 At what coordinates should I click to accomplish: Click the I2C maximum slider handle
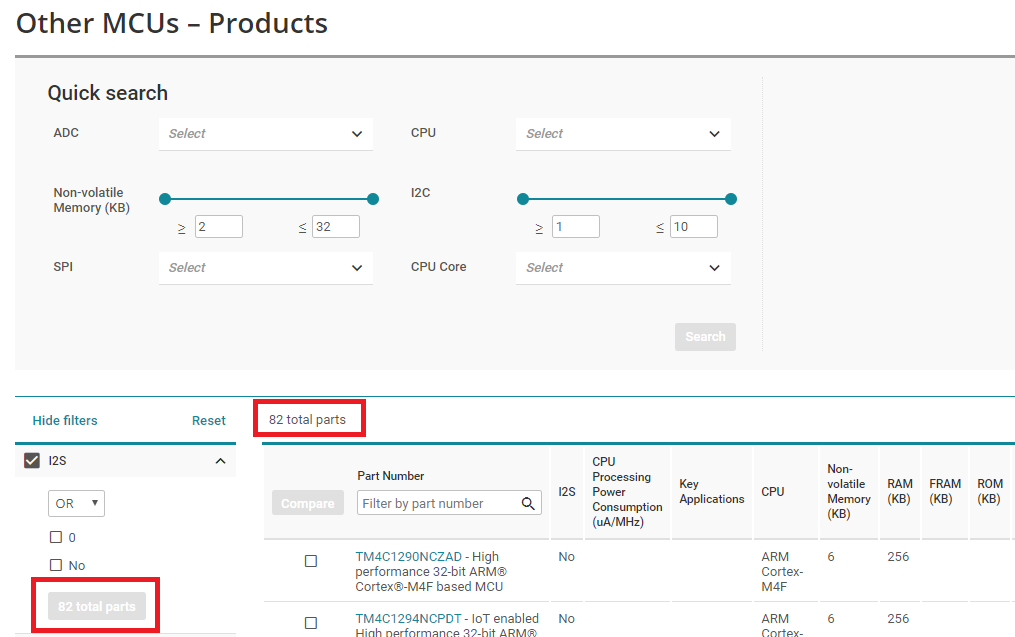(731, 199)
